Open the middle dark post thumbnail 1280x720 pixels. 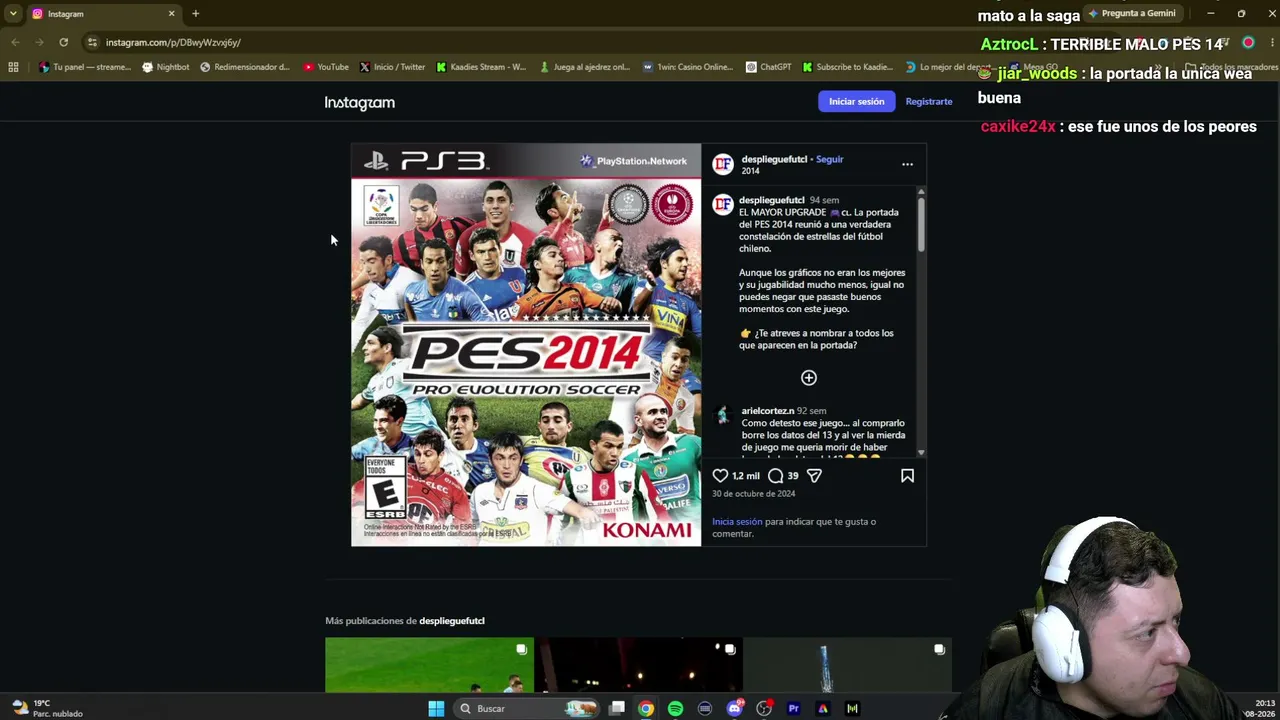click(x=638, y=665)
